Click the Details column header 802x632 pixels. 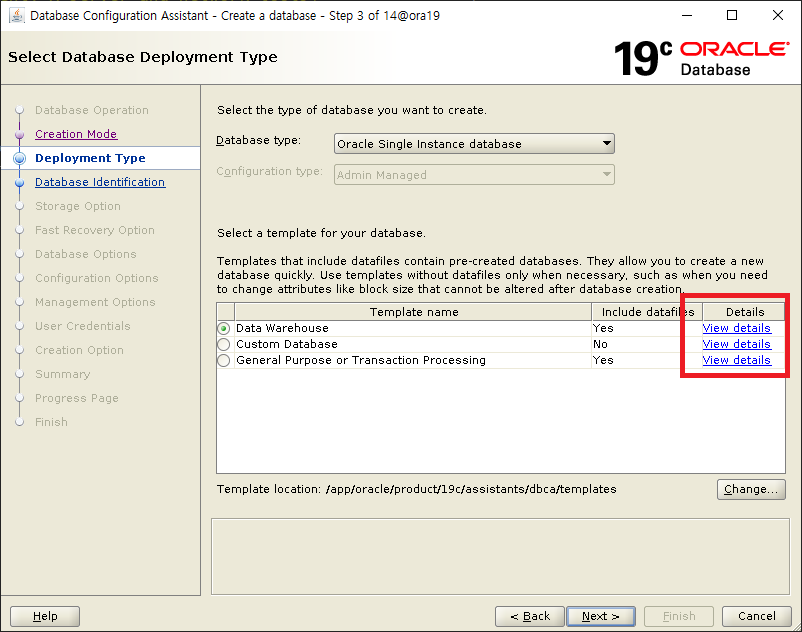(744, 312)
